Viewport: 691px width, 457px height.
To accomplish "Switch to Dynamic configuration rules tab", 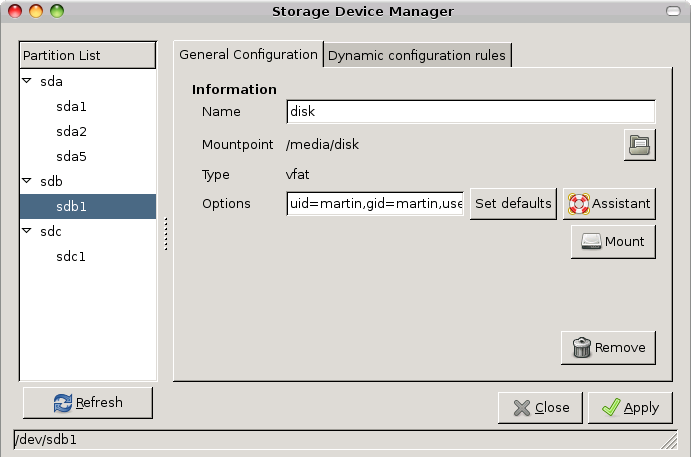I will pos(417,55).
